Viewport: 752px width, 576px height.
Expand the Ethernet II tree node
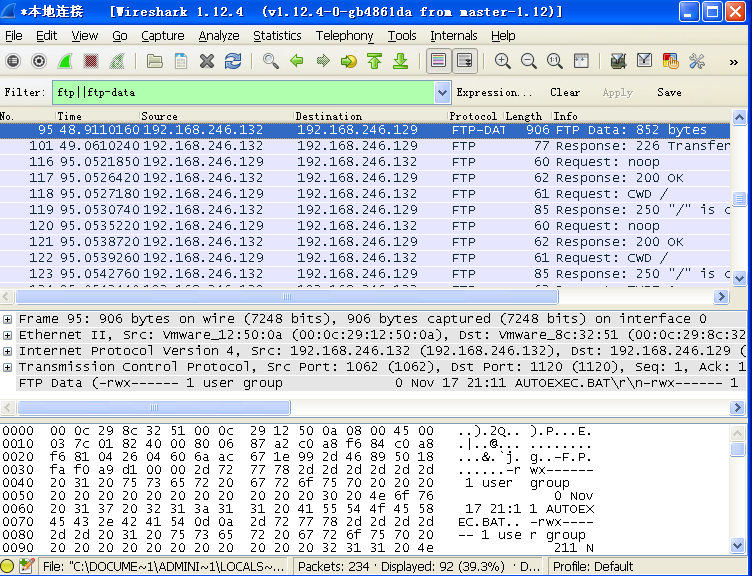pyautogui.click(x=7, y=335)
